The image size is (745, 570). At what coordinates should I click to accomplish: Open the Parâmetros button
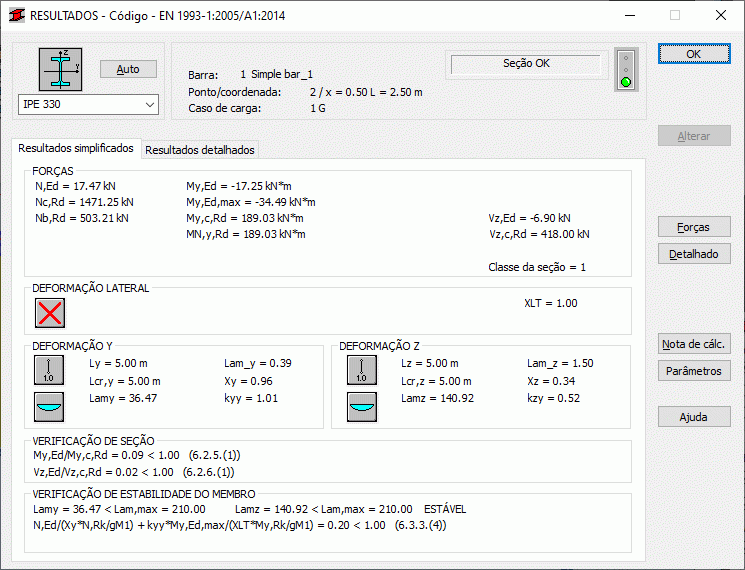[694, 371]
